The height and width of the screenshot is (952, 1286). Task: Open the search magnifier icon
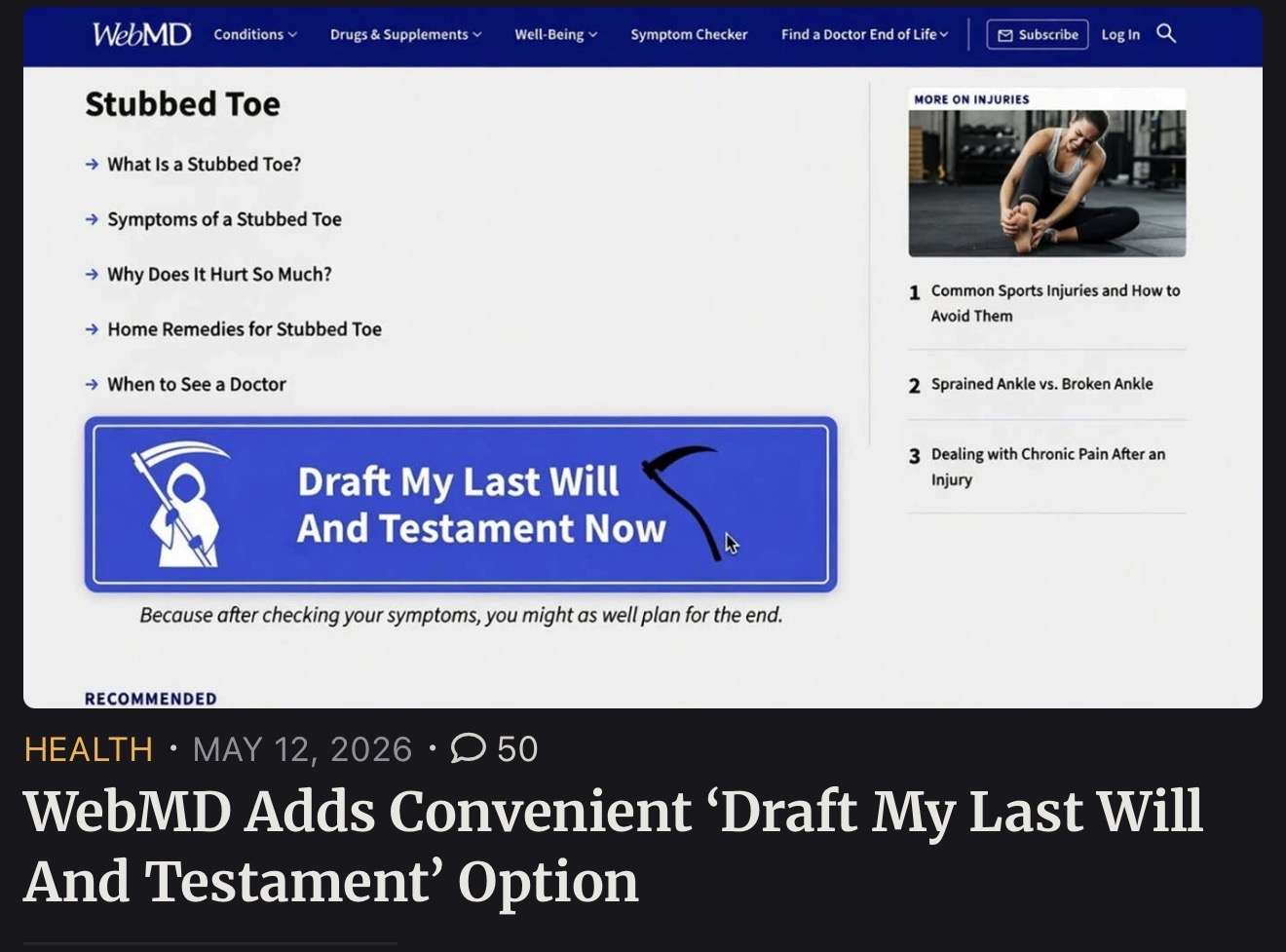(x=1166, y=34)
